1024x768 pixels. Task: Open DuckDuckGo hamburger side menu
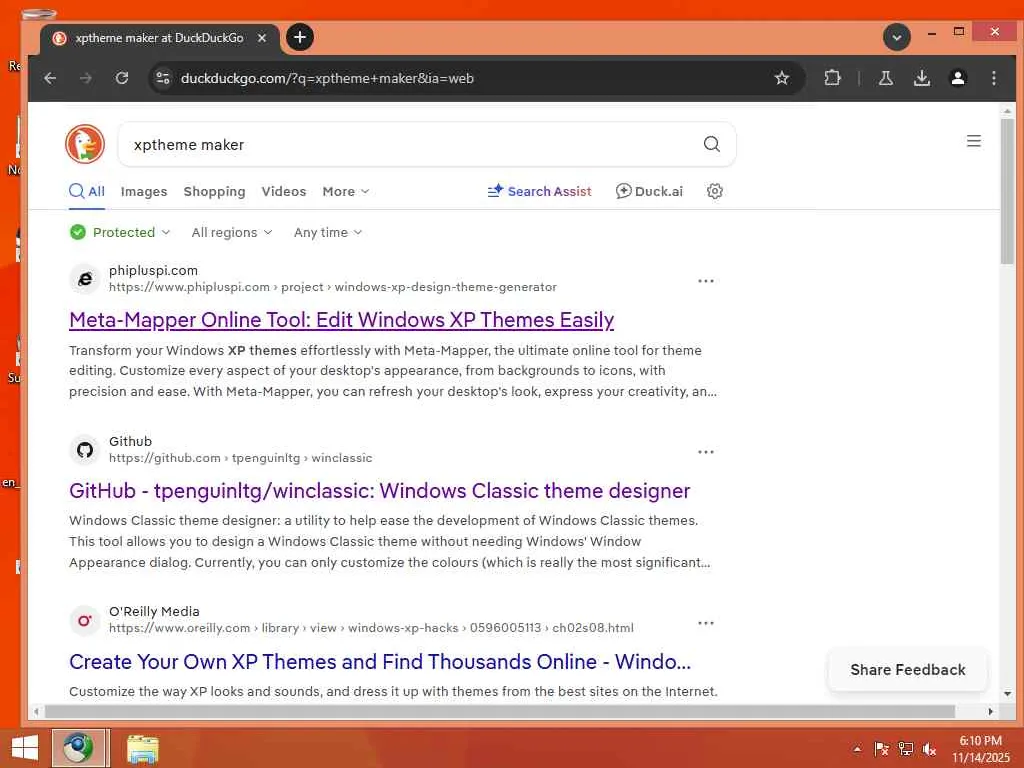[974, 141]
